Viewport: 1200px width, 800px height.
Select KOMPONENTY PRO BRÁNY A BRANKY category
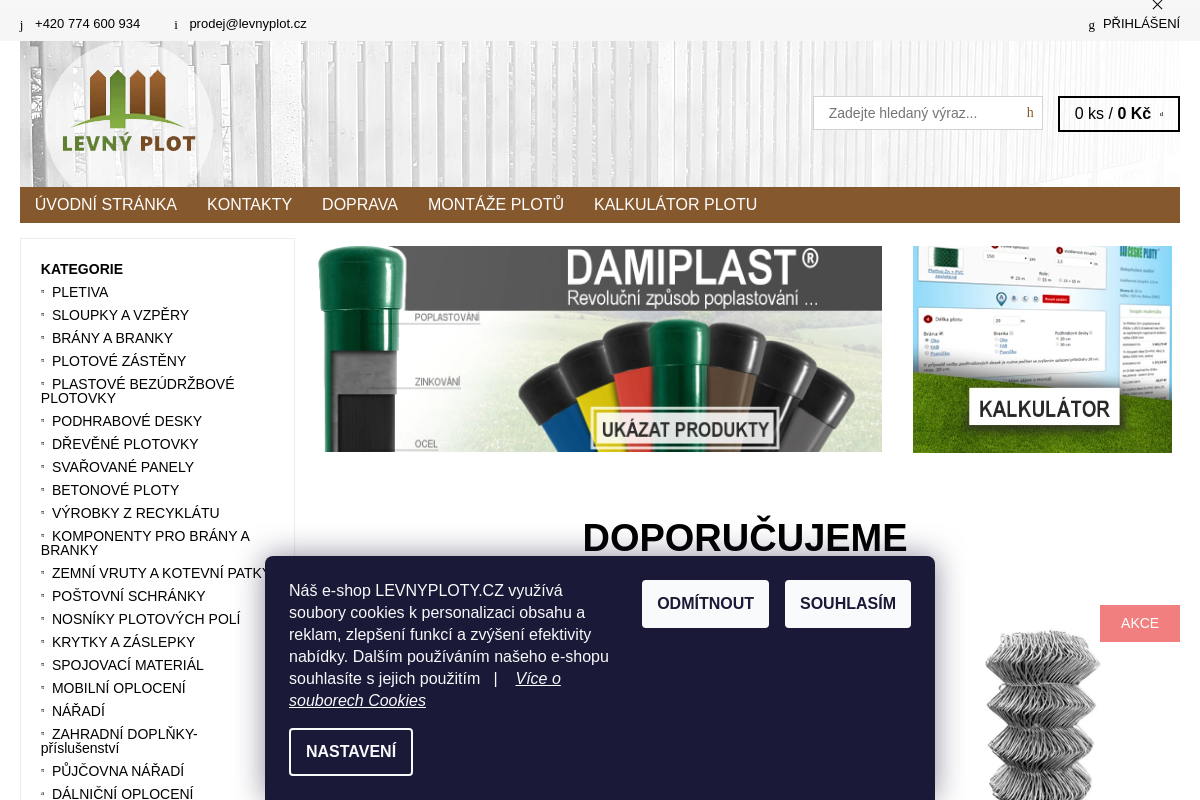coord(145,543)
